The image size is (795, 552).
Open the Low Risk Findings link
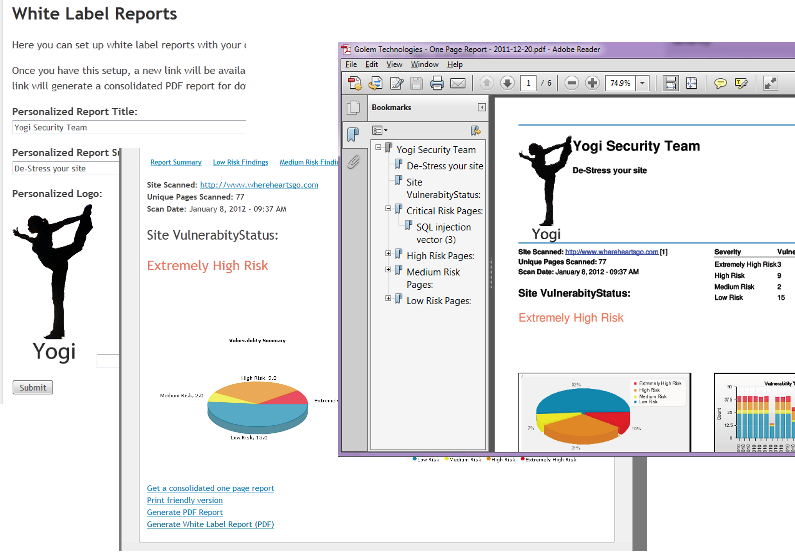pyautogui.click(x=240, y=162)
